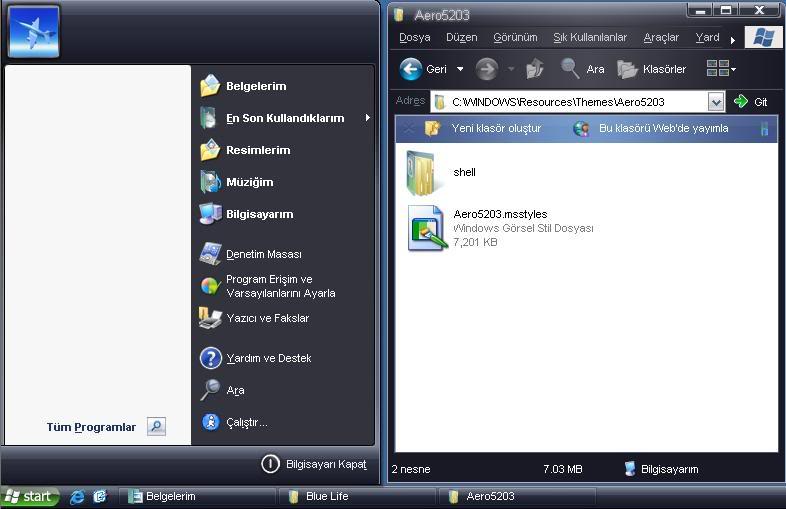The height and width of the screenshot is (509, 786).
Task: Click the Bilgisayarı Kapat power icon
Action: click(270, 464)
